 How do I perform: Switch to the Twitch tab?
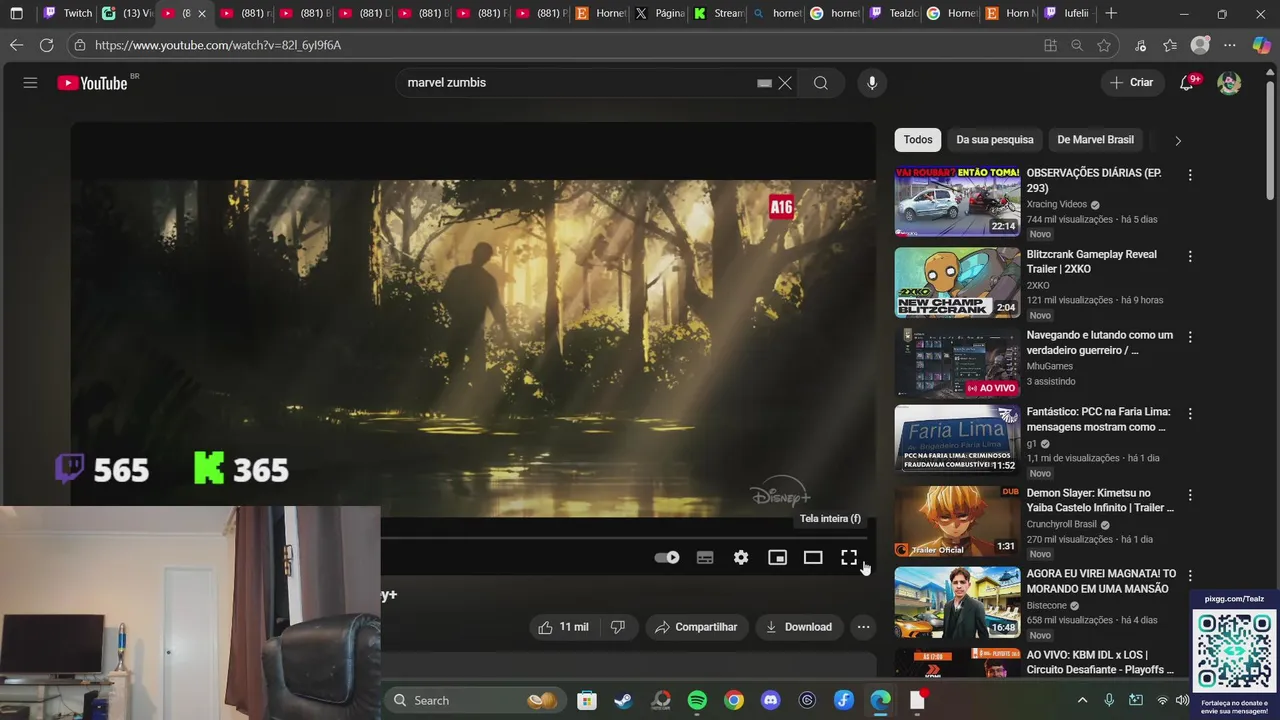(68, 13)
